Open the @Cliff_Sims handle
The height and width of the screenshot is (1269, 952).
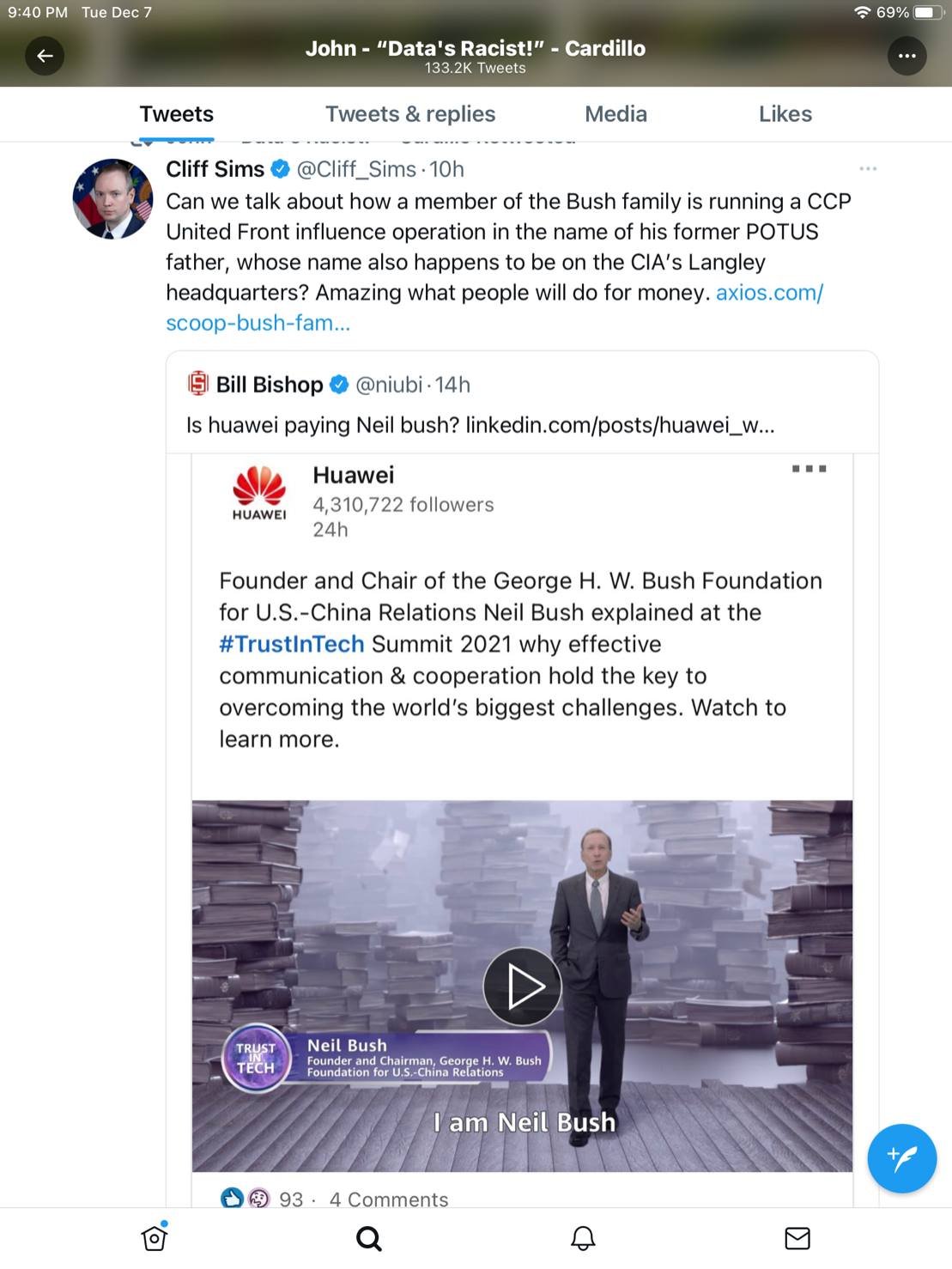click(356, 169)
